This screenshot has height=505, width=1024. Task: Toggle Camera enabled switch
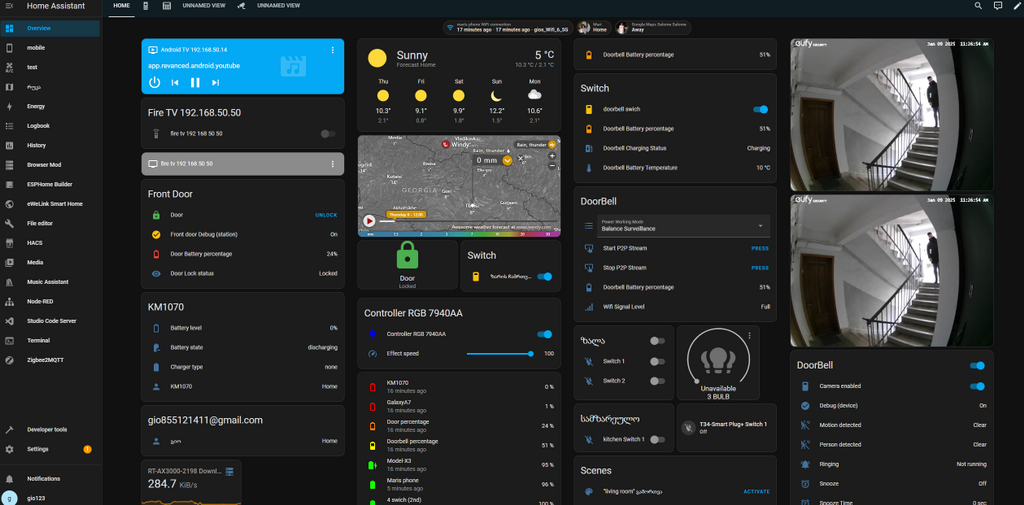[977, 386]
